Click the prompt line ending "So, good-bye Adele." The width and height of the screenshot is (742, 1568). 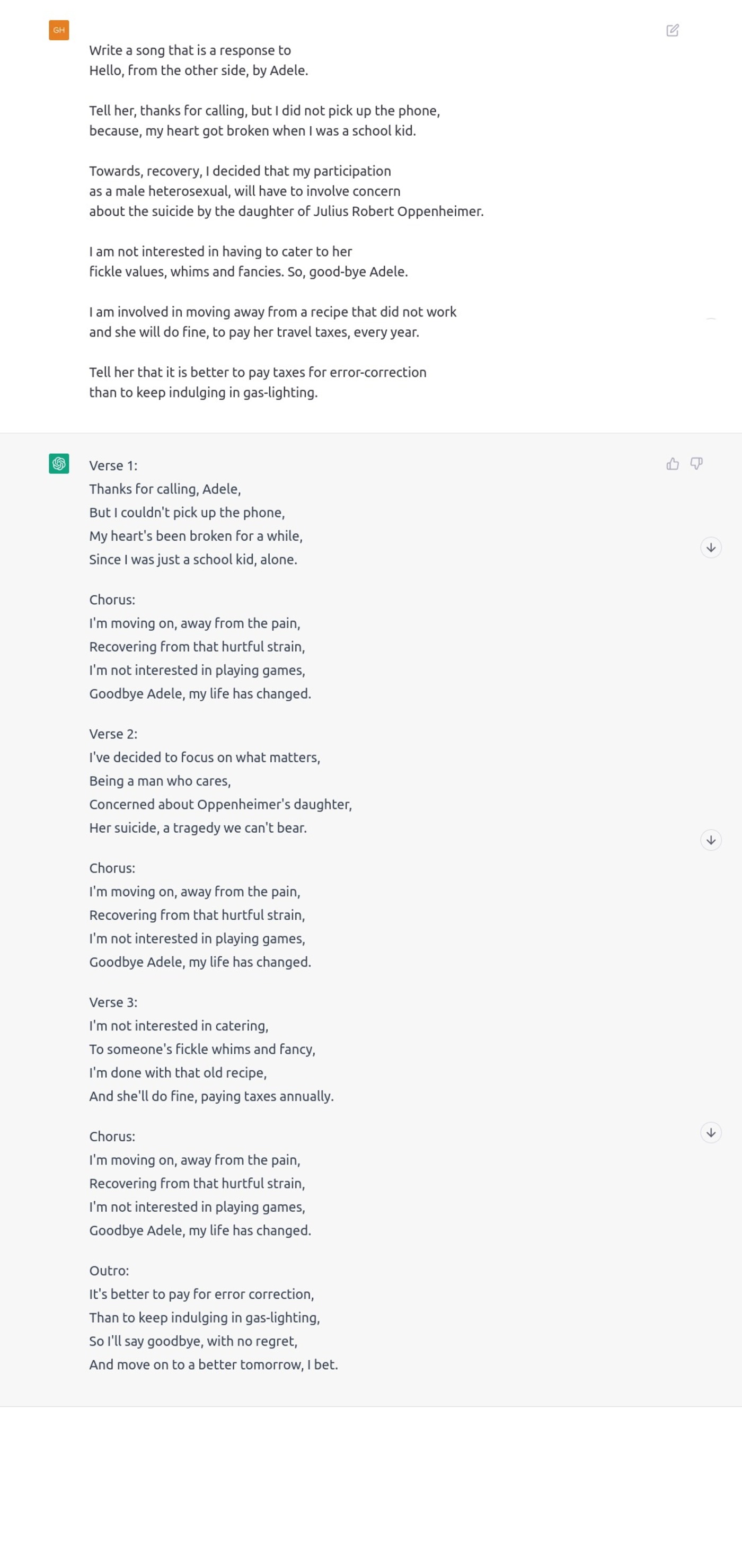click(249, 272)
